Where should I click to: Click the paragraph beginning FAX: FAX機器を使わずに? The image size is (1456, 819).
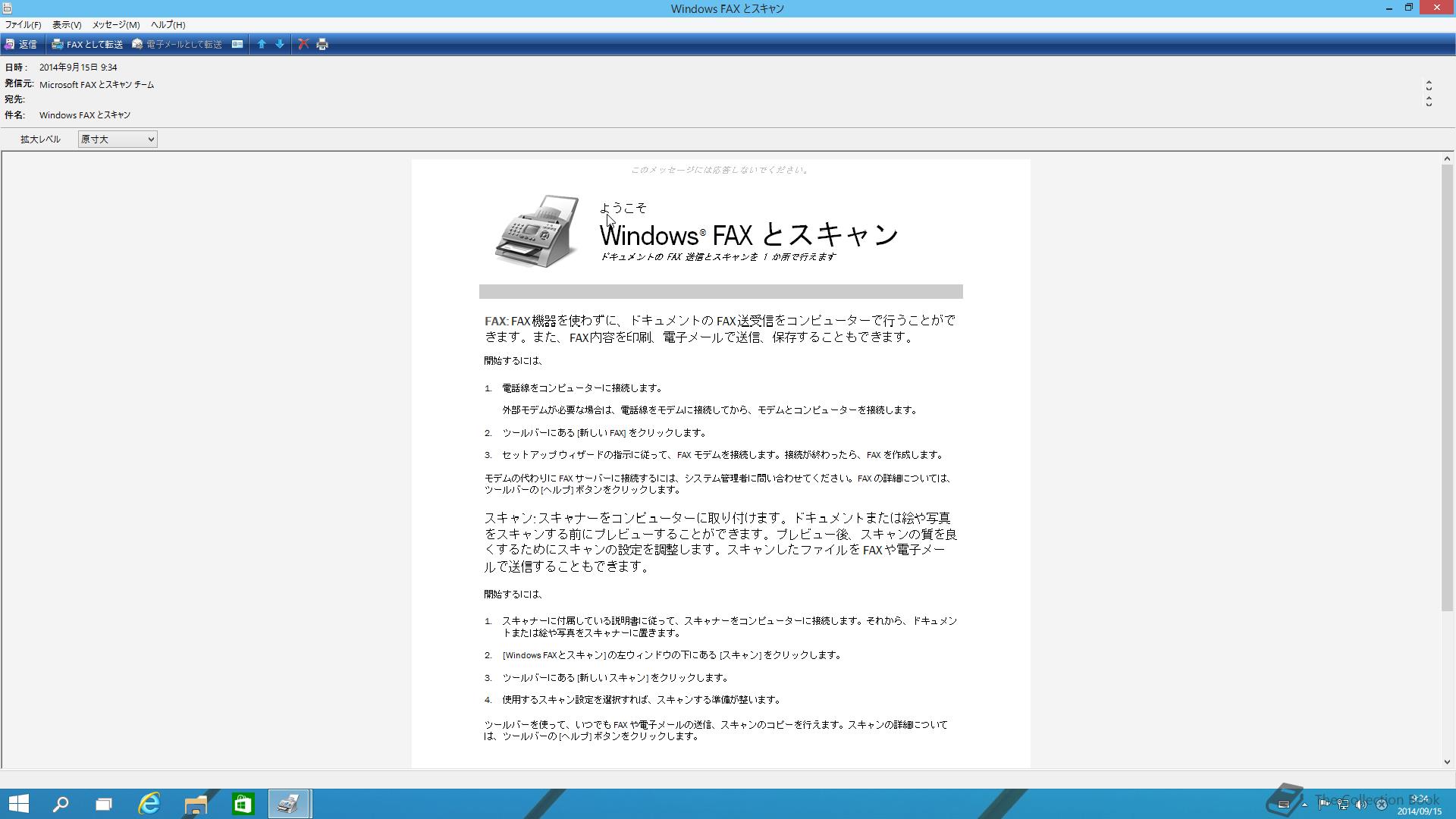pyautogui.click(x=720, y=329)
